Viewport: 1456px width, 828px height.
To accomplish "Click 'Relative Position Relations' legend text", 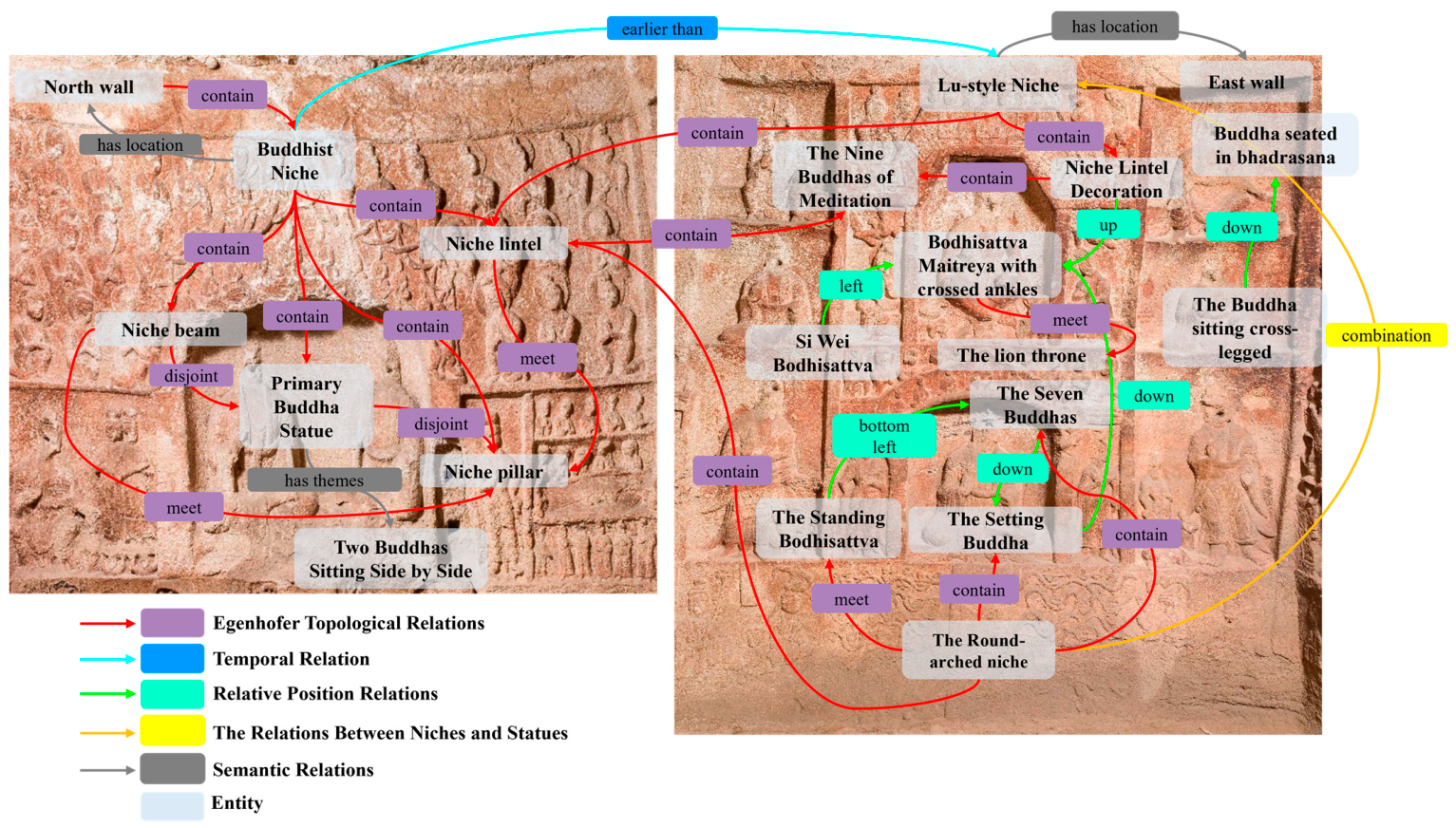I will [325, 694].
